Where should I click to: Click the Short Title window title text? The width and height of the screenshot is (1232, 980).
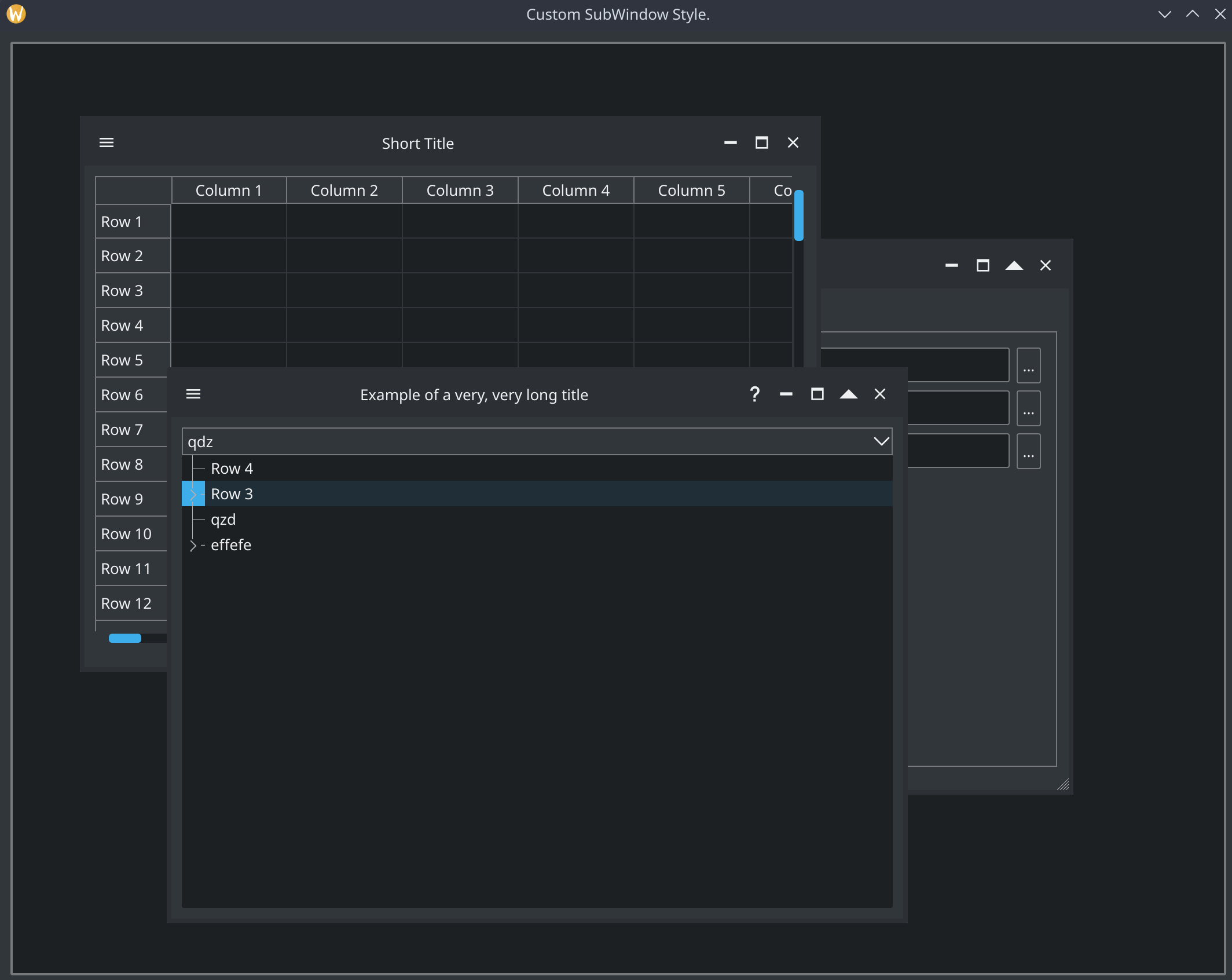pyautogui.click(x=418, y=143)
